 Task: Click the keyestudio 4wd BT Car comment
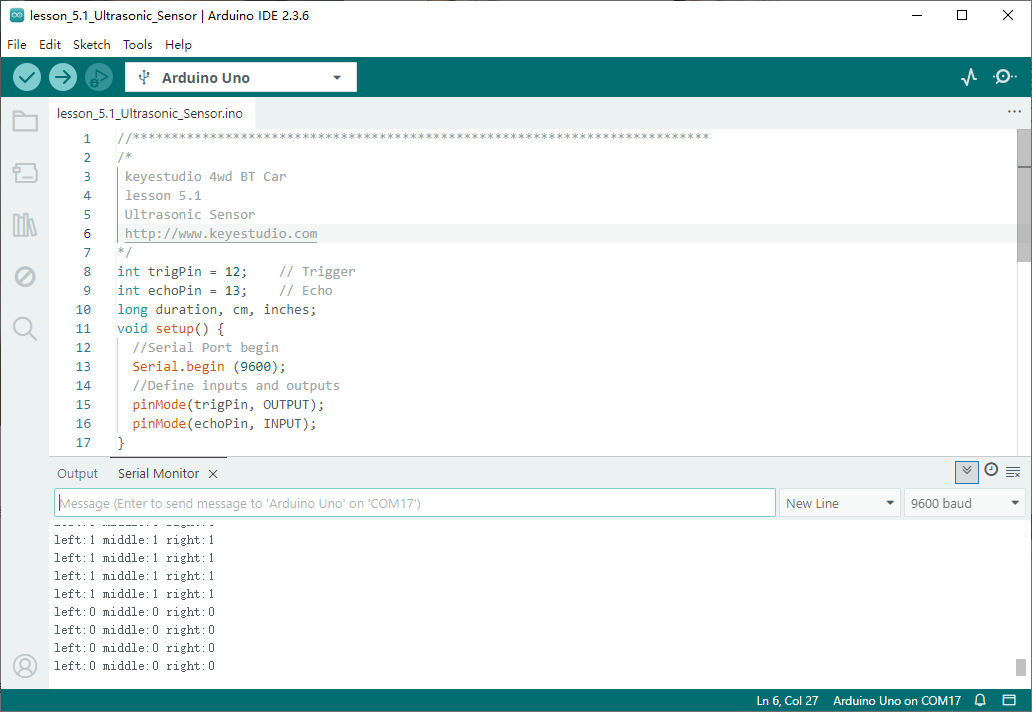point(205,176)
